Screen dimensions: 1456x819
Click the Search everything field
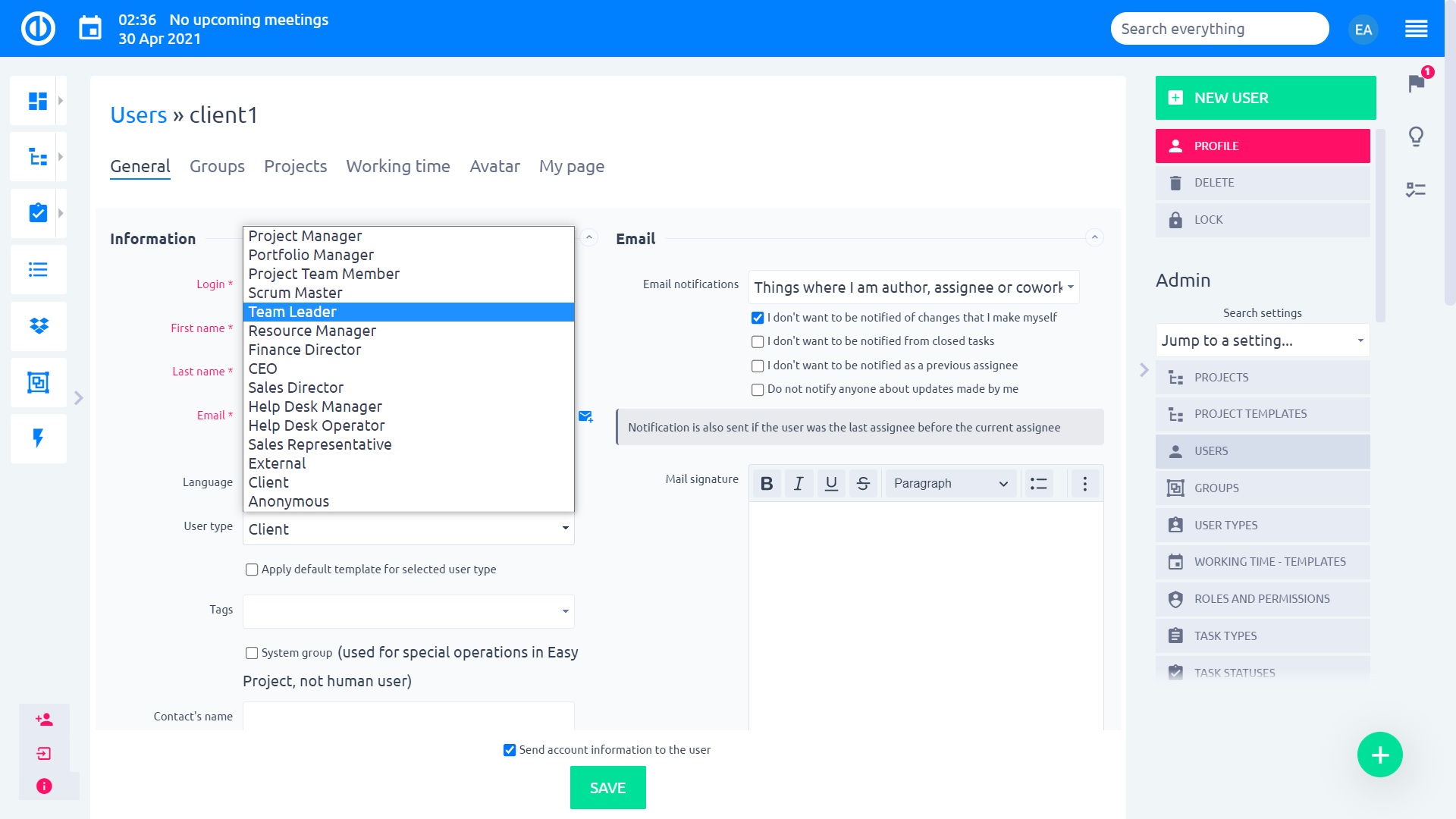tap(1219, 29)
